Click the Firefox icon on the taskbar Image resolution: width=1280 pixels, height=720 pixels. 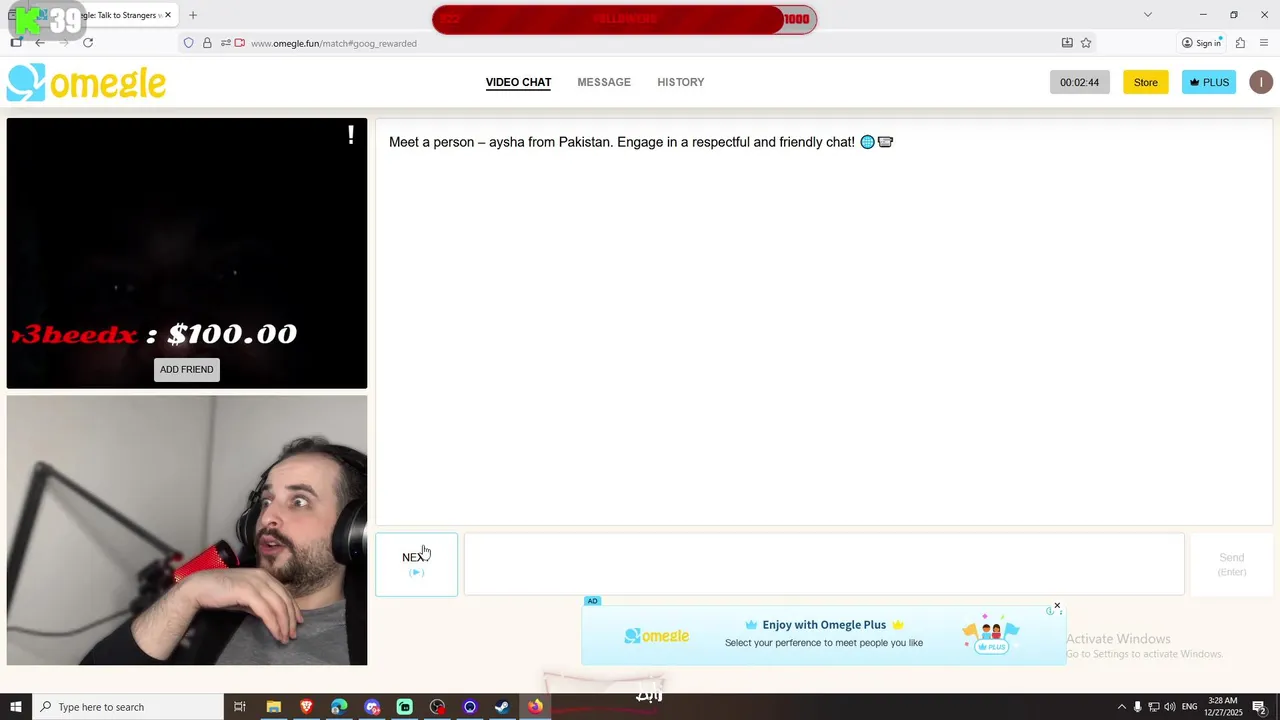pos(535,707)
